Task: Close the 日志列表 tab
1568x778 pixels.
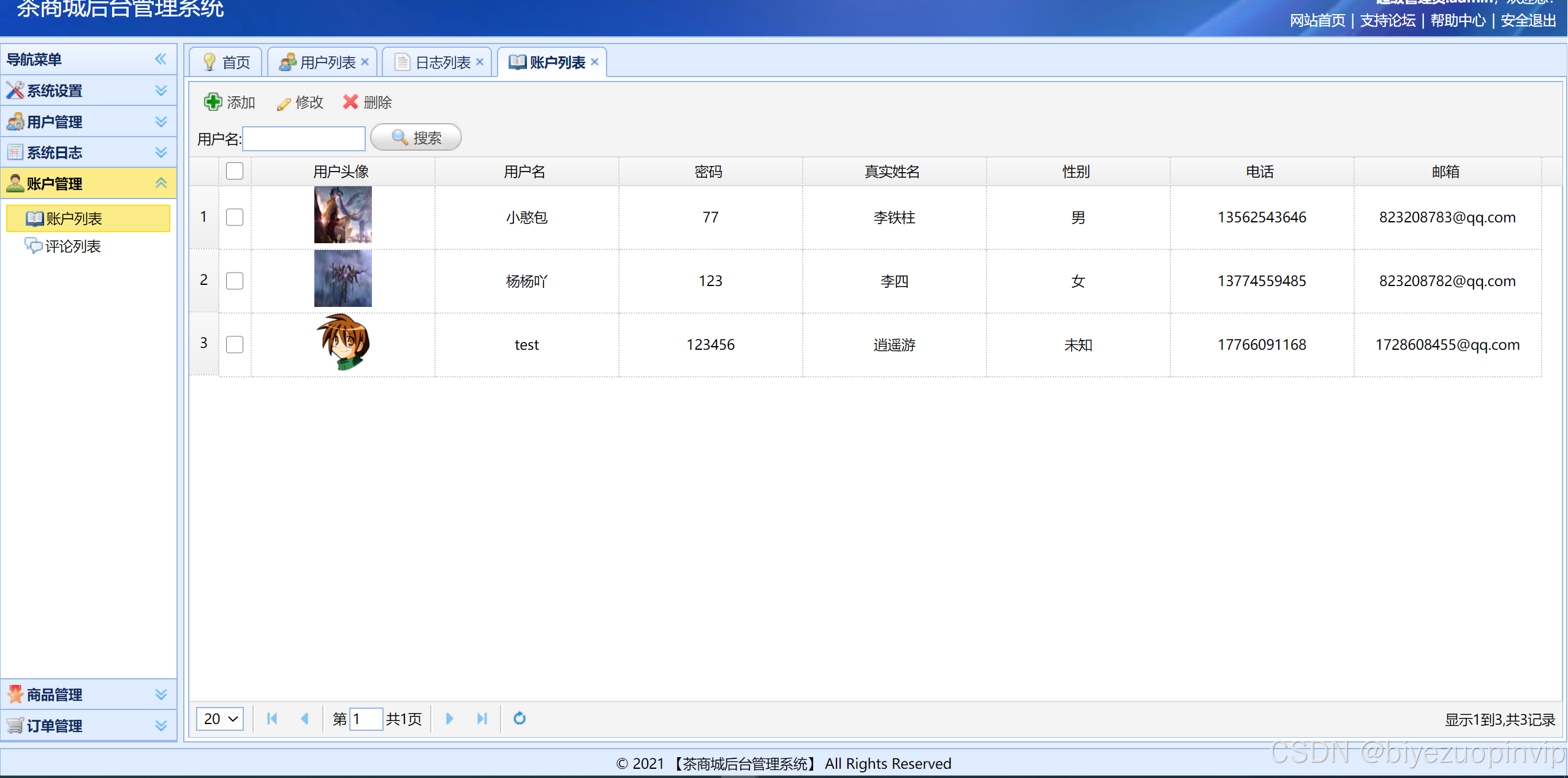Action: pyautogui.click(x=480, y=62)
